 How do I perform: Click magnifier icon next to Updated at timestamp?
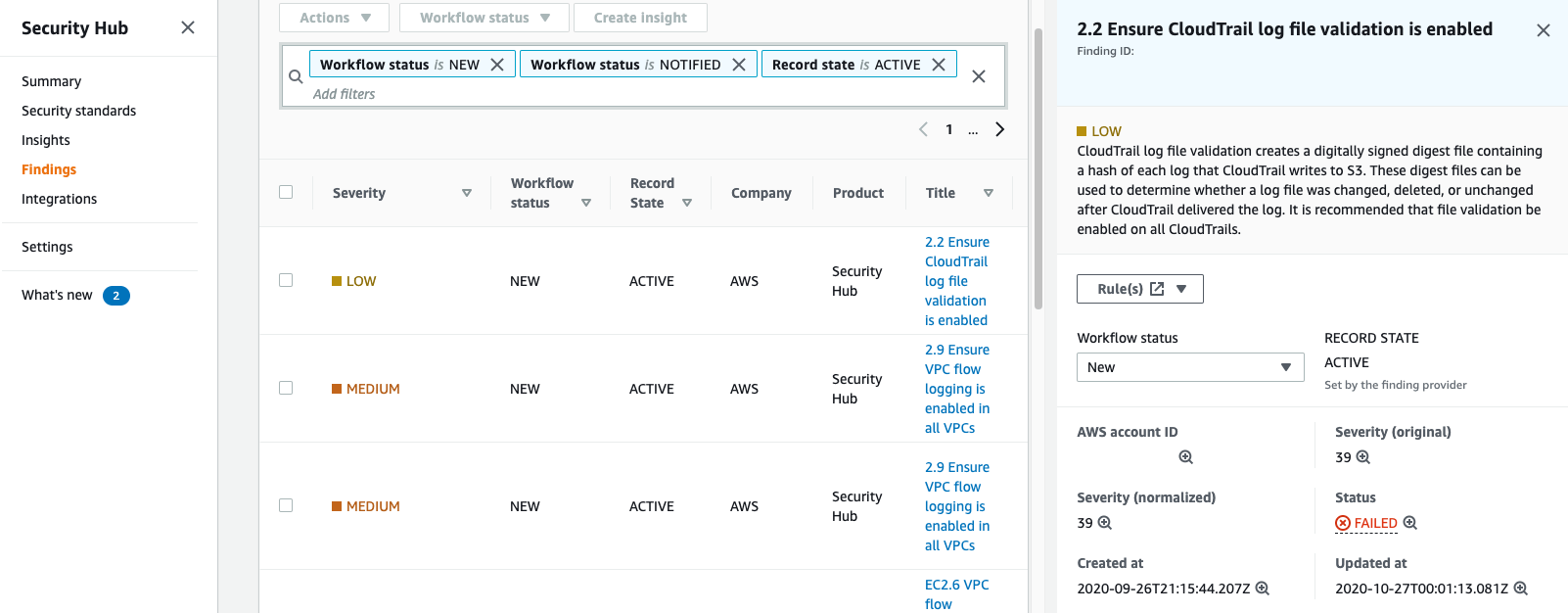[x=1521, y=589]
